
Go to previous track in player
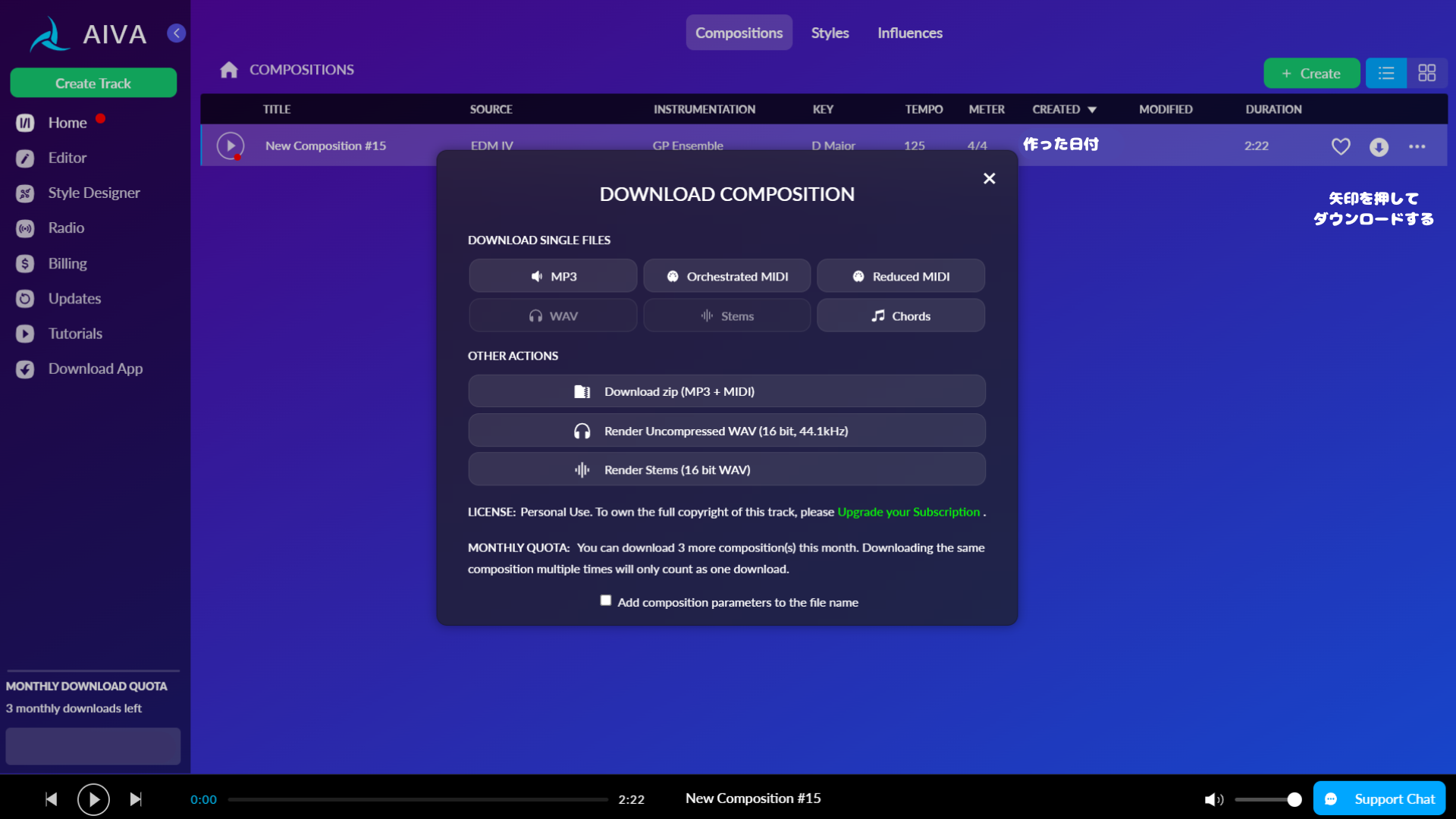pos(51,799)
